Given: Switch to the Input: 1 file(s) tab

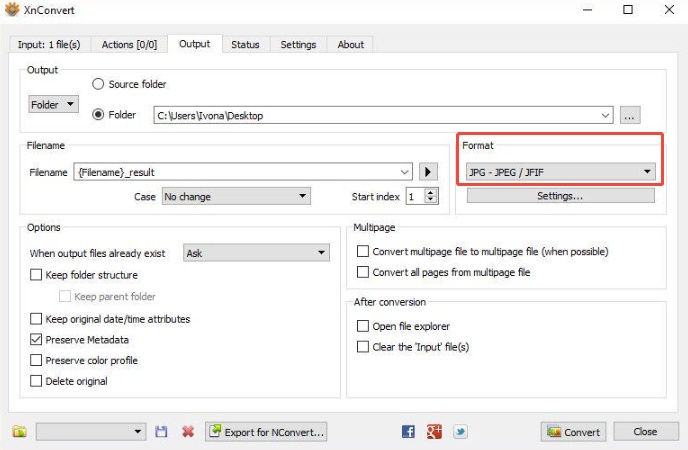Looking at the screenshot, I should pyautogui.click(x=49, y=45).
